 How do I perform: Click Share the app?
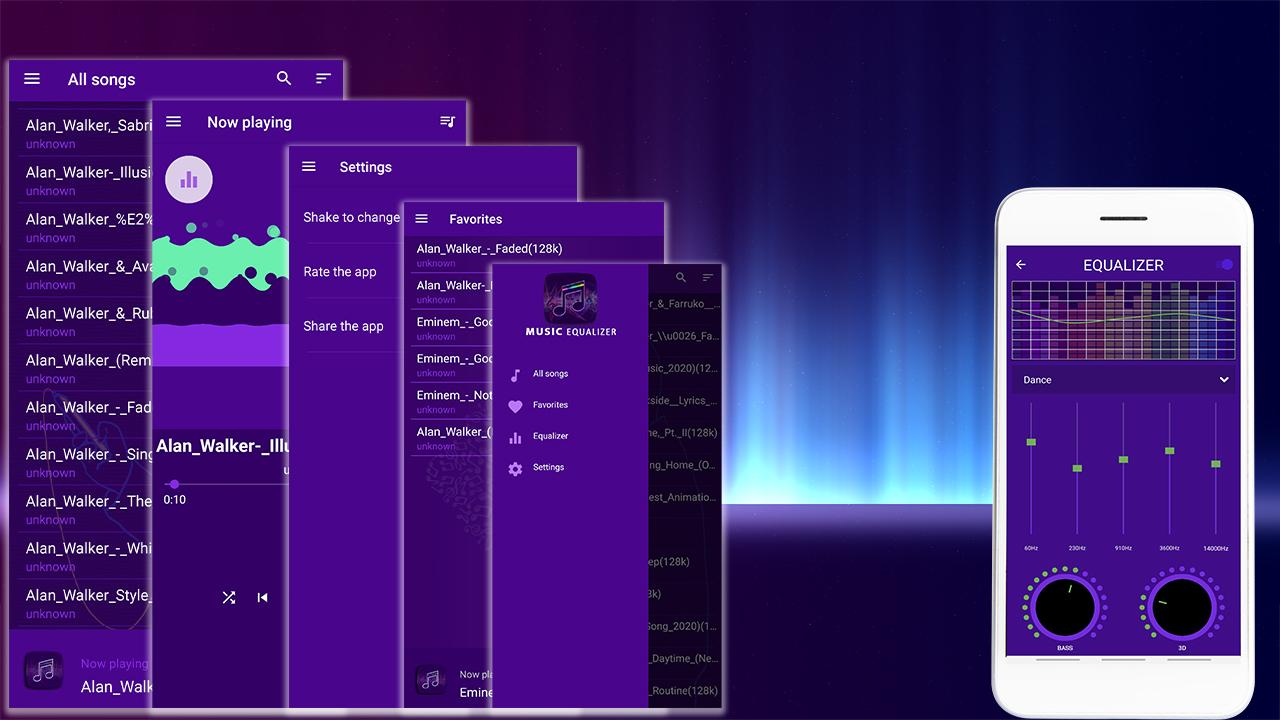tap(343, 326)
